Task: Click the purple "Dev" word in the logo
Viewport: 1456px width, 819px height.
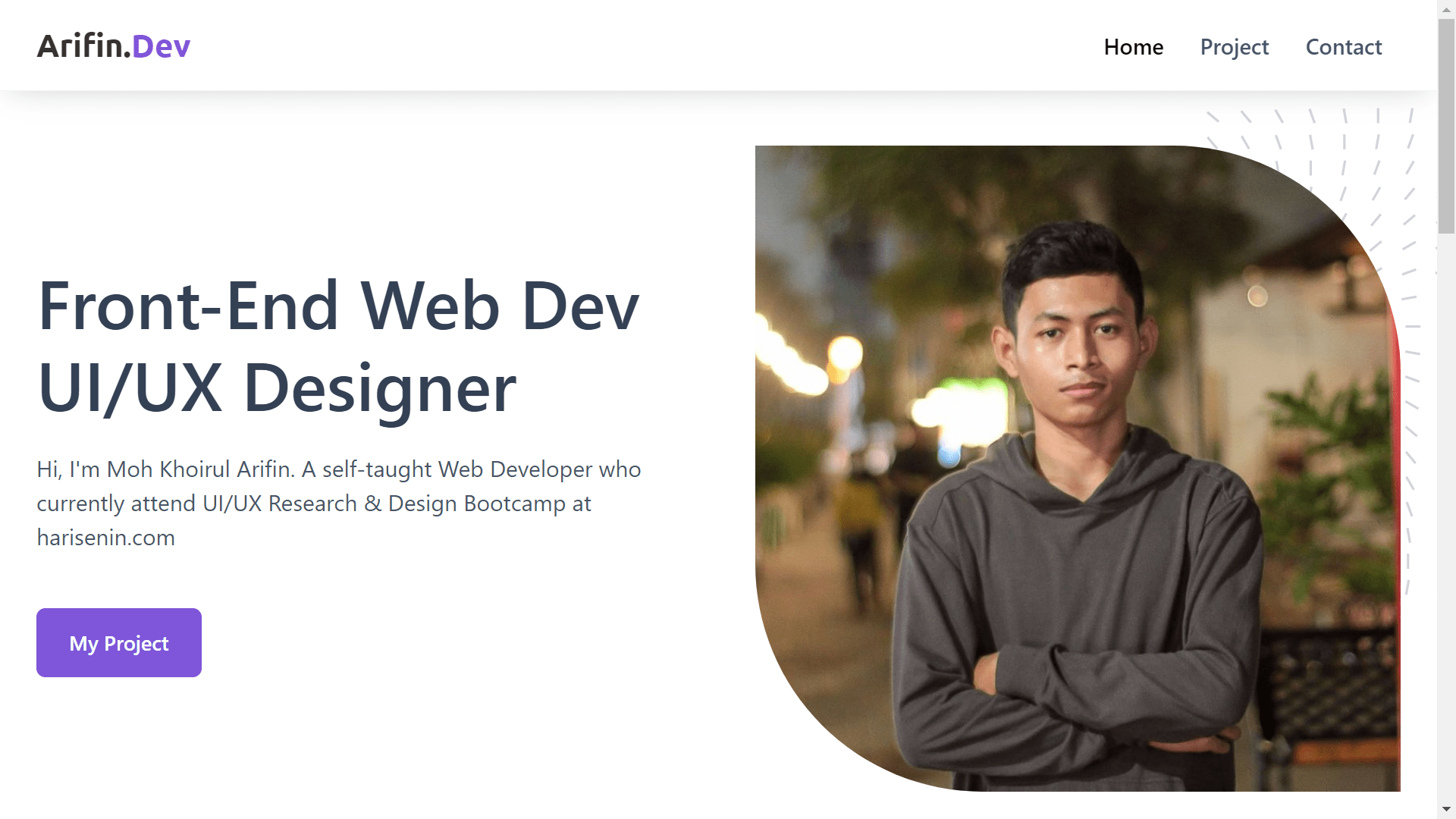Action: [161, 46]
